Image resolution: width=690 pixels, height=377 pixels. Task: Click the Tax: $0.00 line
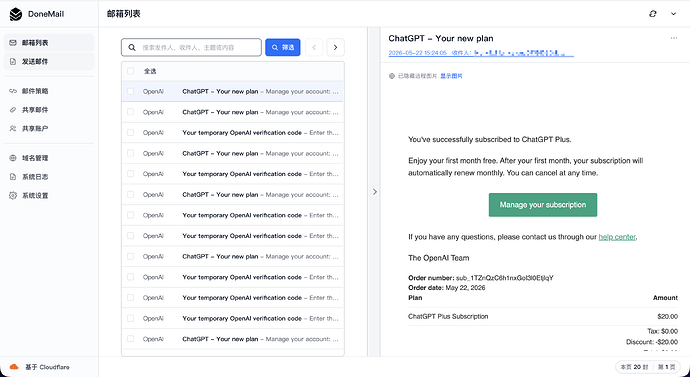(x=662, y=331)
